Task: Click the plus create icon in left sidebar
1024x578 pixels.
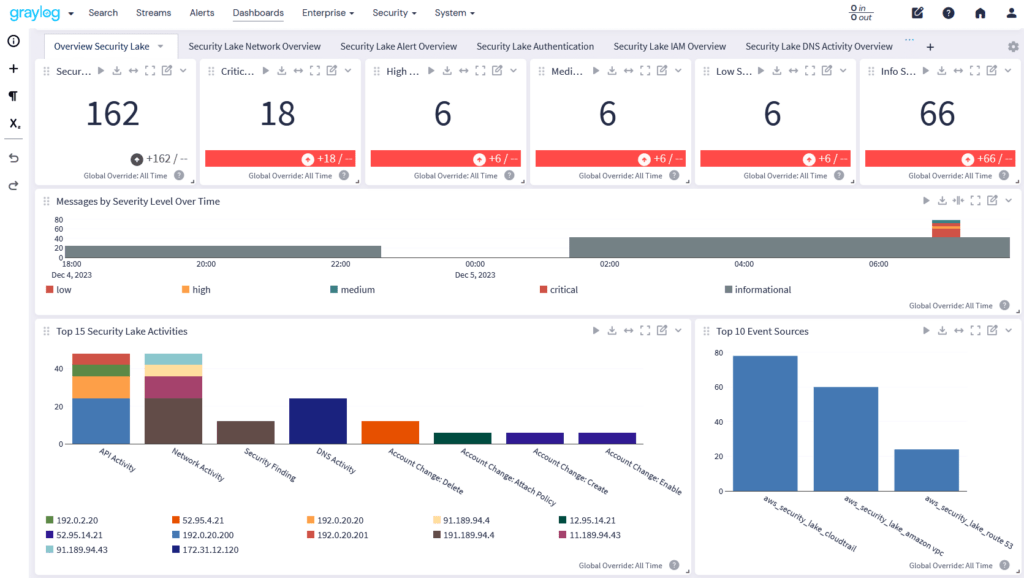Action: click(x=13, y=69)
